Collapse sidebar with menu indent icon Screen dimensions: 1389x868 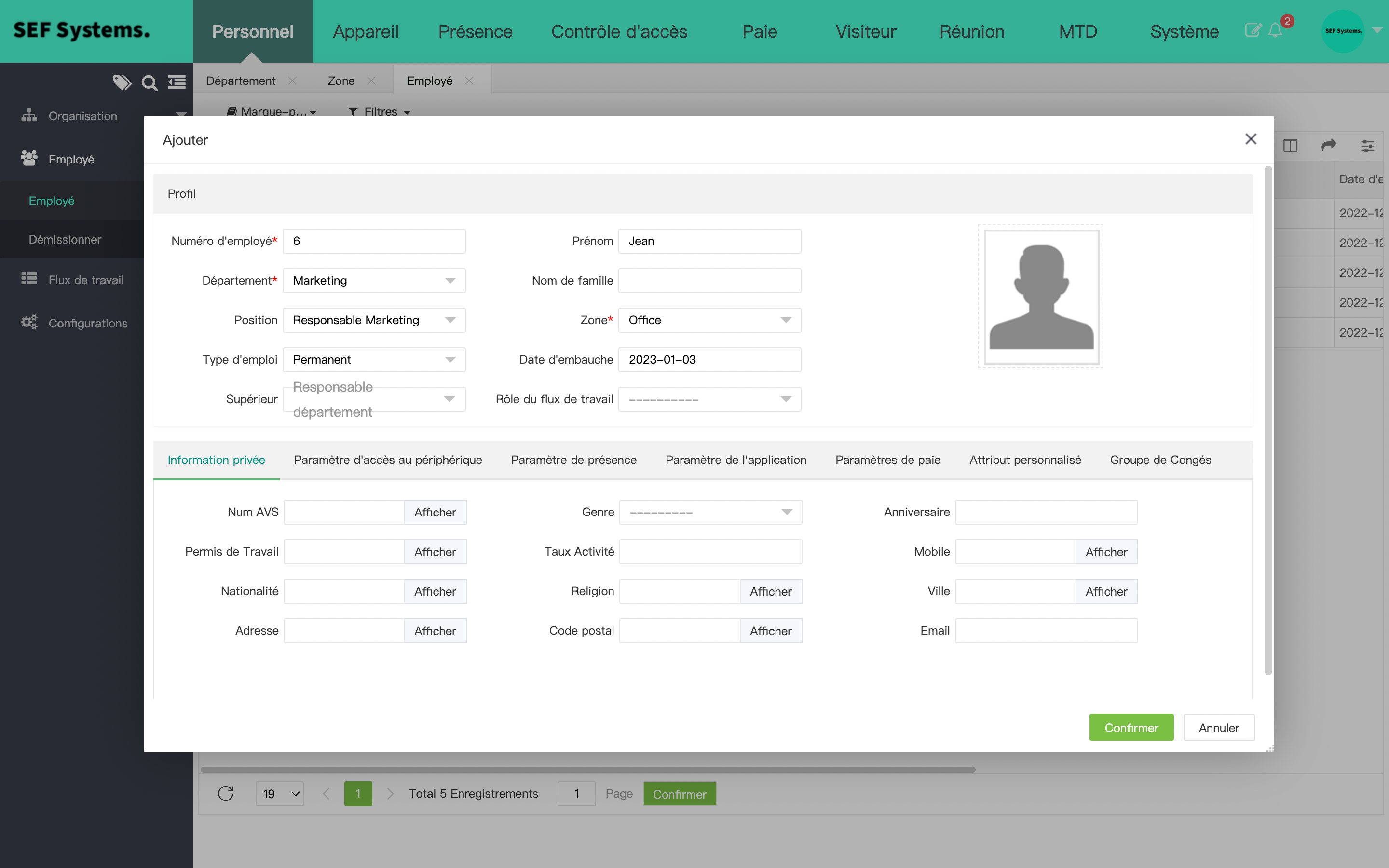177,82
